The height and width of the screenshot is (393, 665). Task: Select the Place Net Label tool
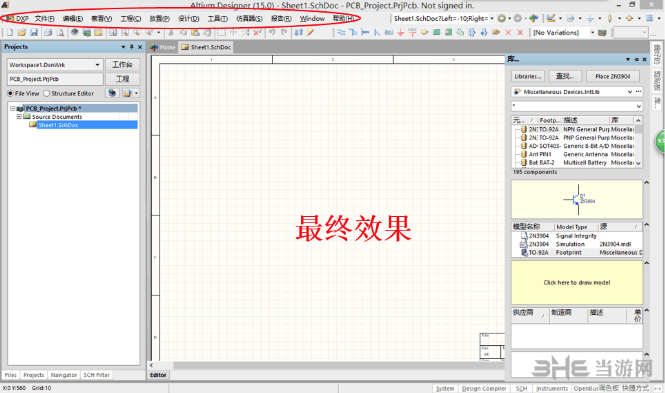(x=388, y=33)
